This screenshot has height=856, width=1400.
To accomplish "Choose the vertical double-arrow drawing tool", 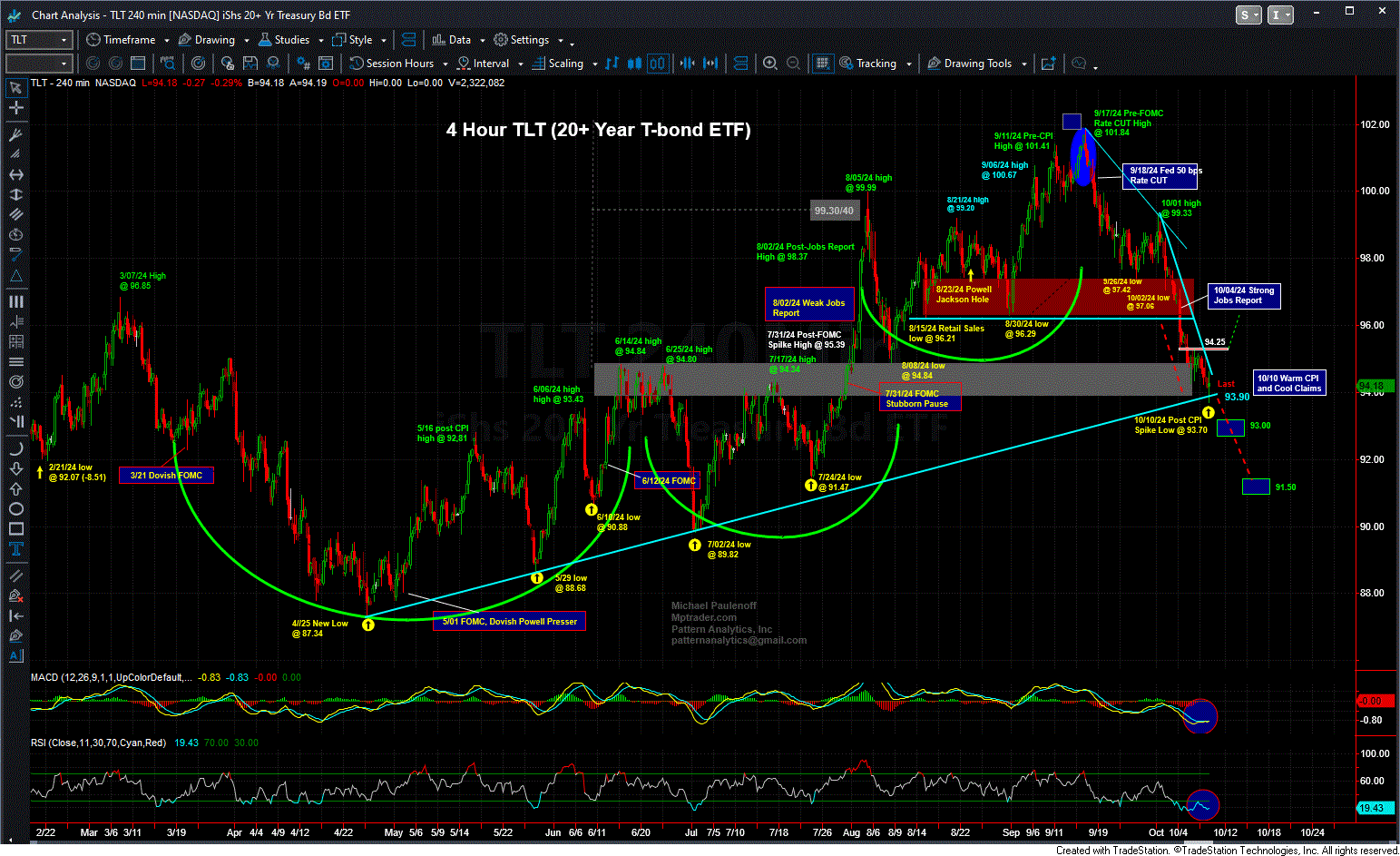I will 15,194.
